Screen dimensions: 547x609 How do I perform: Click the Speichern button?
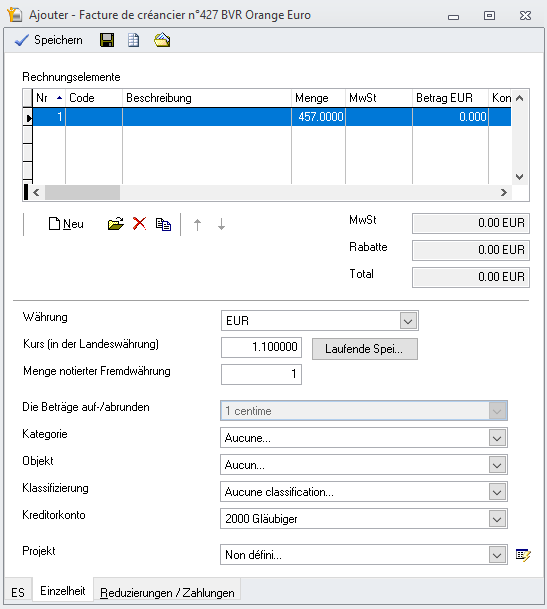pos(49,40)
